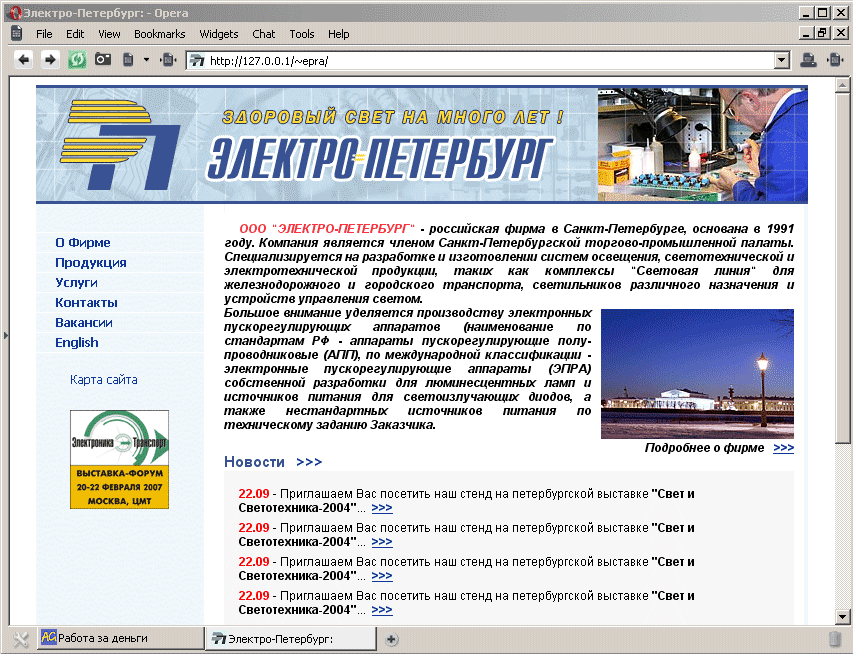Click the St. Petersburg night photo
This screenshot has height=654, width=853.
[x=697, y=374]
